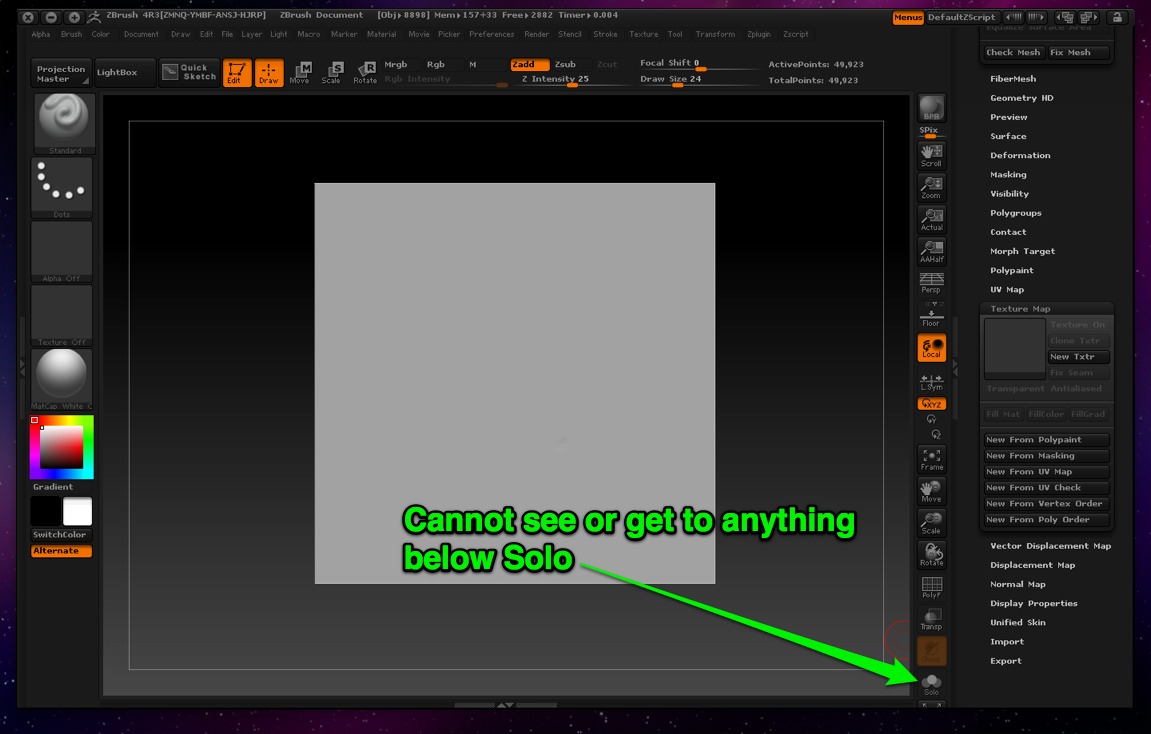Image resolution: width=1151 pixels, height=734 pixels.
Task: Activate Quick Sketch
Action: point(189,72)
